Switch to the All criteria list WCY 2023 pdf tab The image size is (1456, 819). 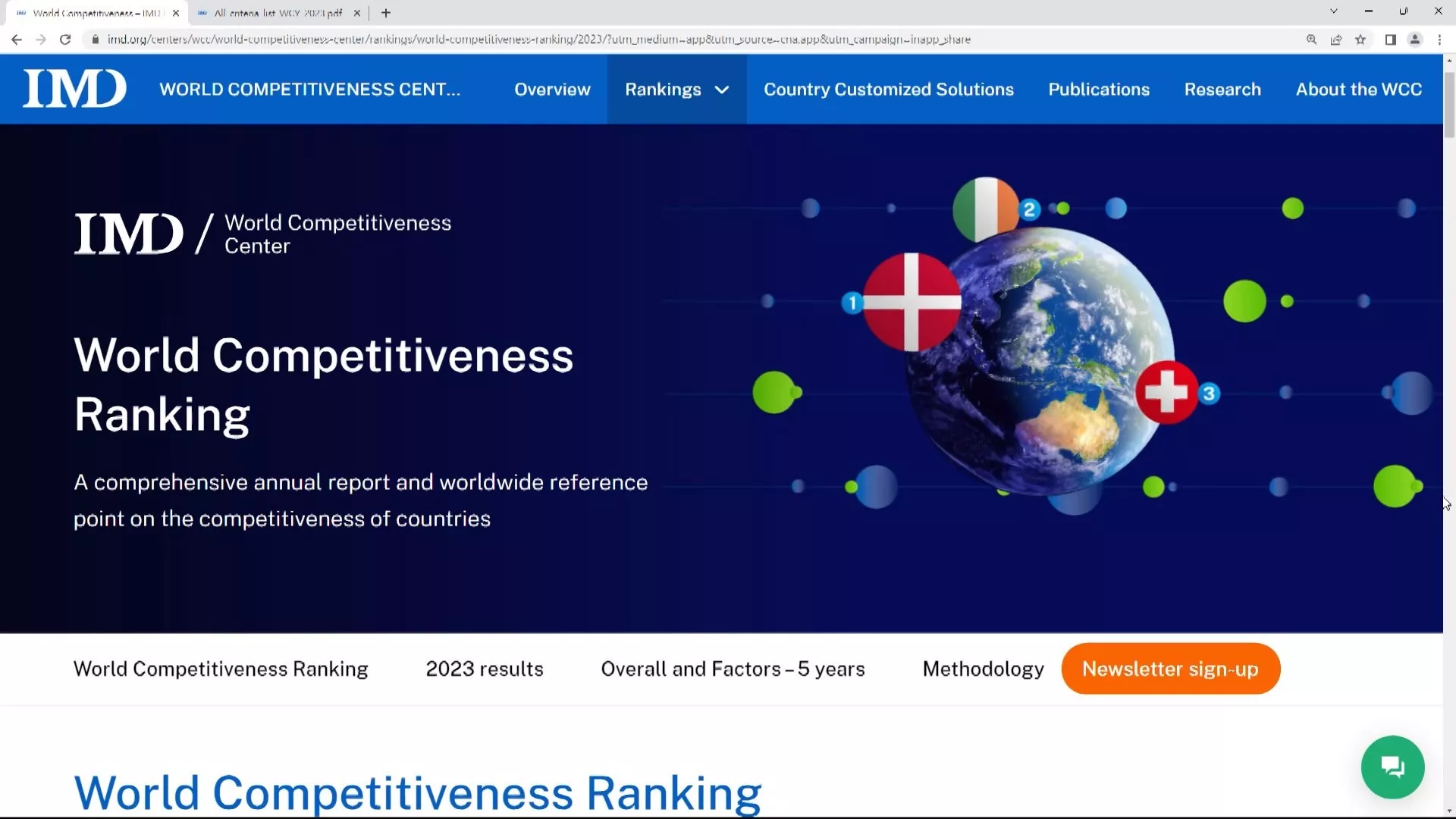[x=278, y=13]
